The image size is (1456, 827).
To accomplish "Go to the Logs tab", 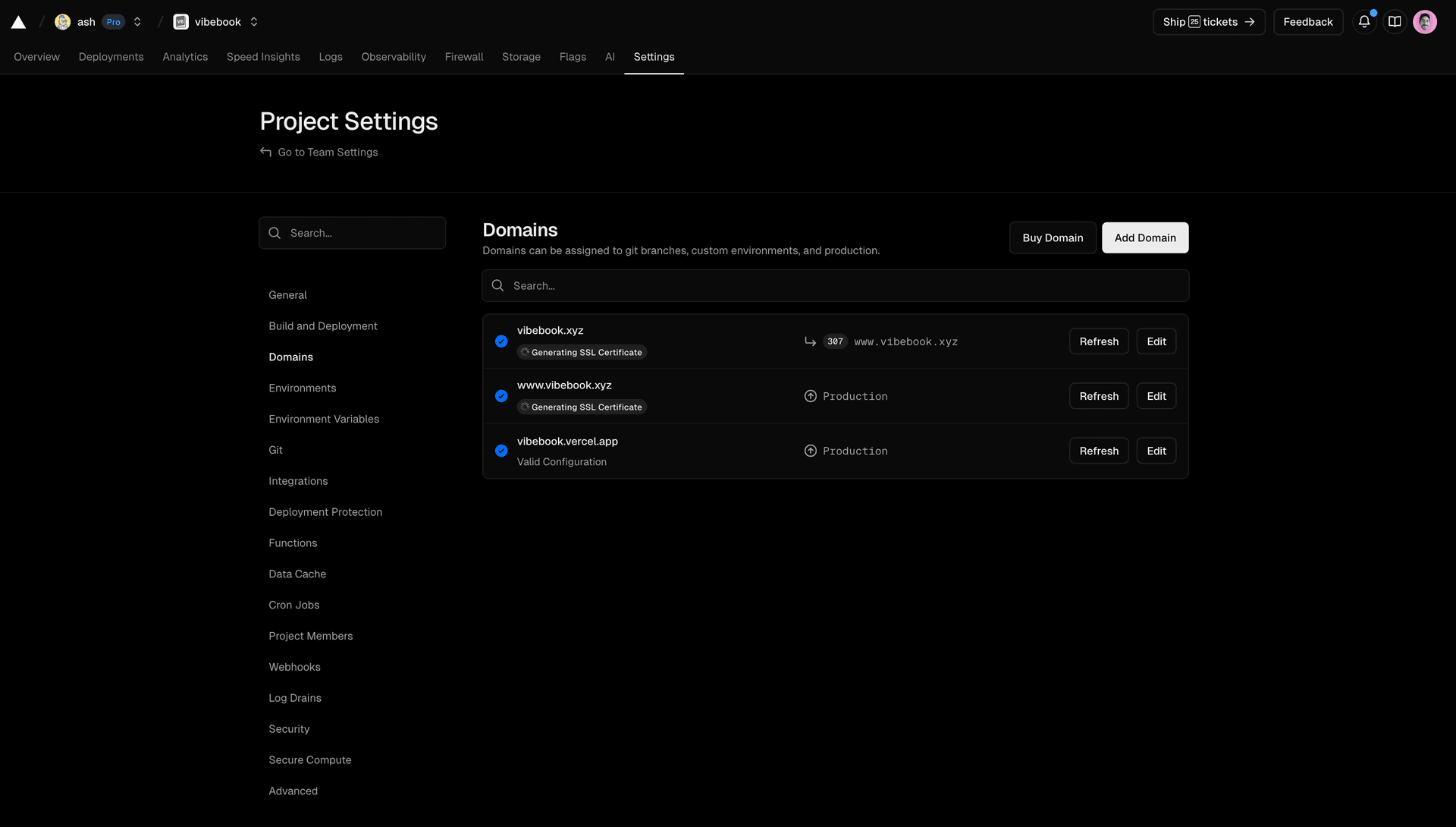I will tap(331, 57).
